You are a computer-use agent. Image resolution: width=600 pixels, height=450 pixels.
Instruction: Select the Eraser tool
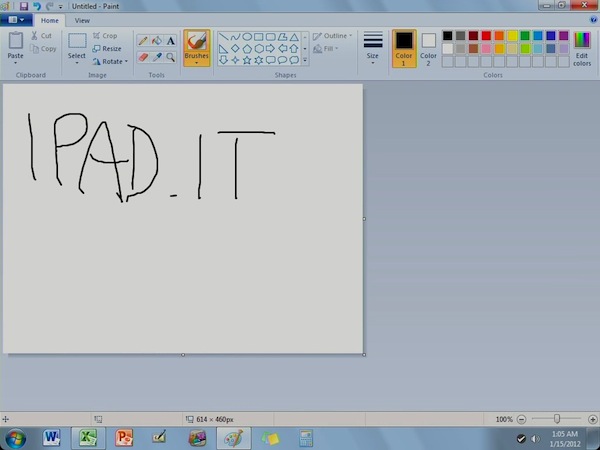point(142,57)
